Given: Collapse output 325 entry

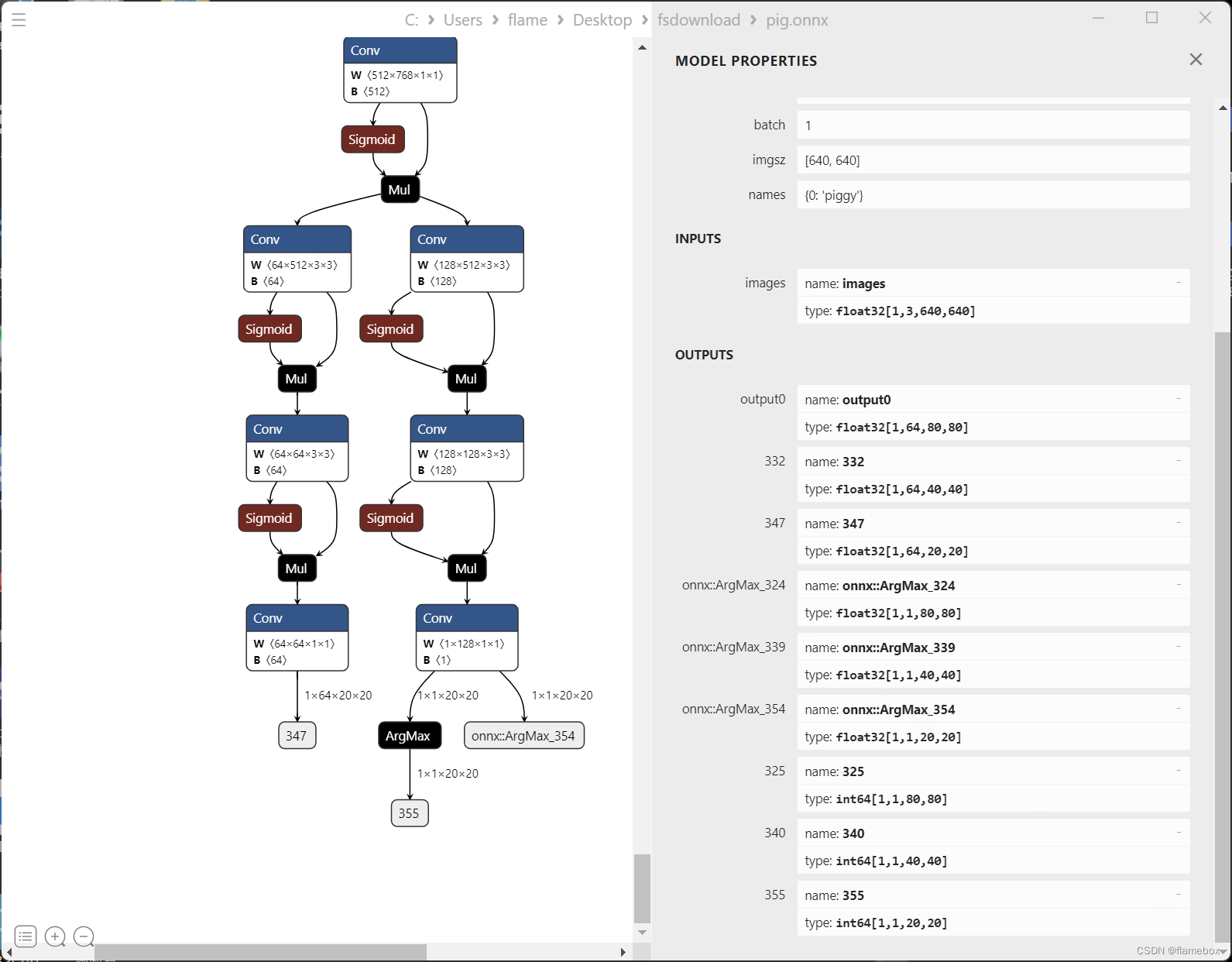Looking at the screenshot, I should (x=1179, y=771).
